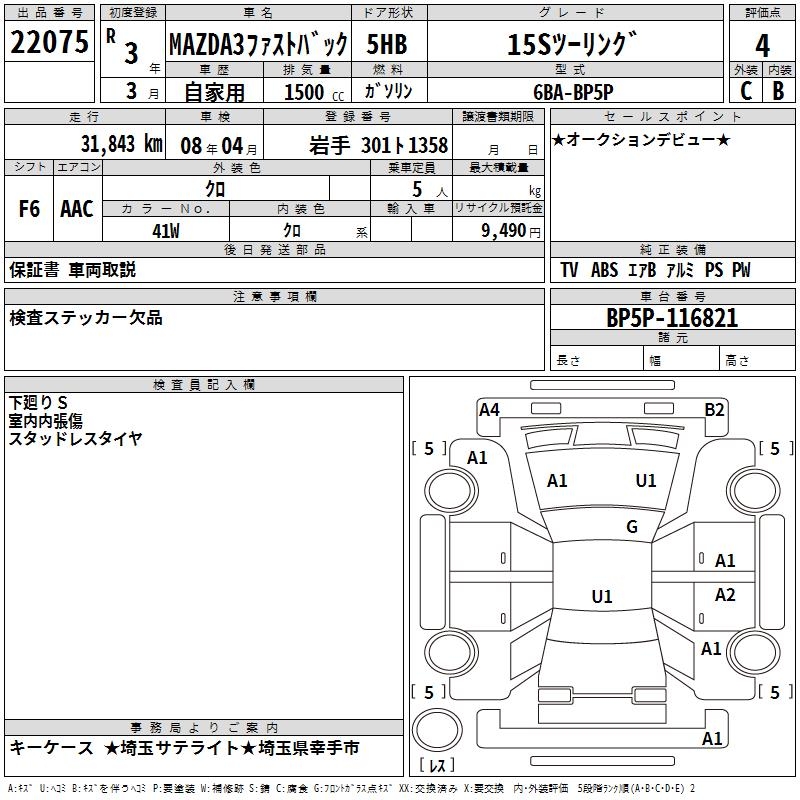The image size is (800, 800).
Task: Click A4 damage mark on diagram
Action: point(489,410)
